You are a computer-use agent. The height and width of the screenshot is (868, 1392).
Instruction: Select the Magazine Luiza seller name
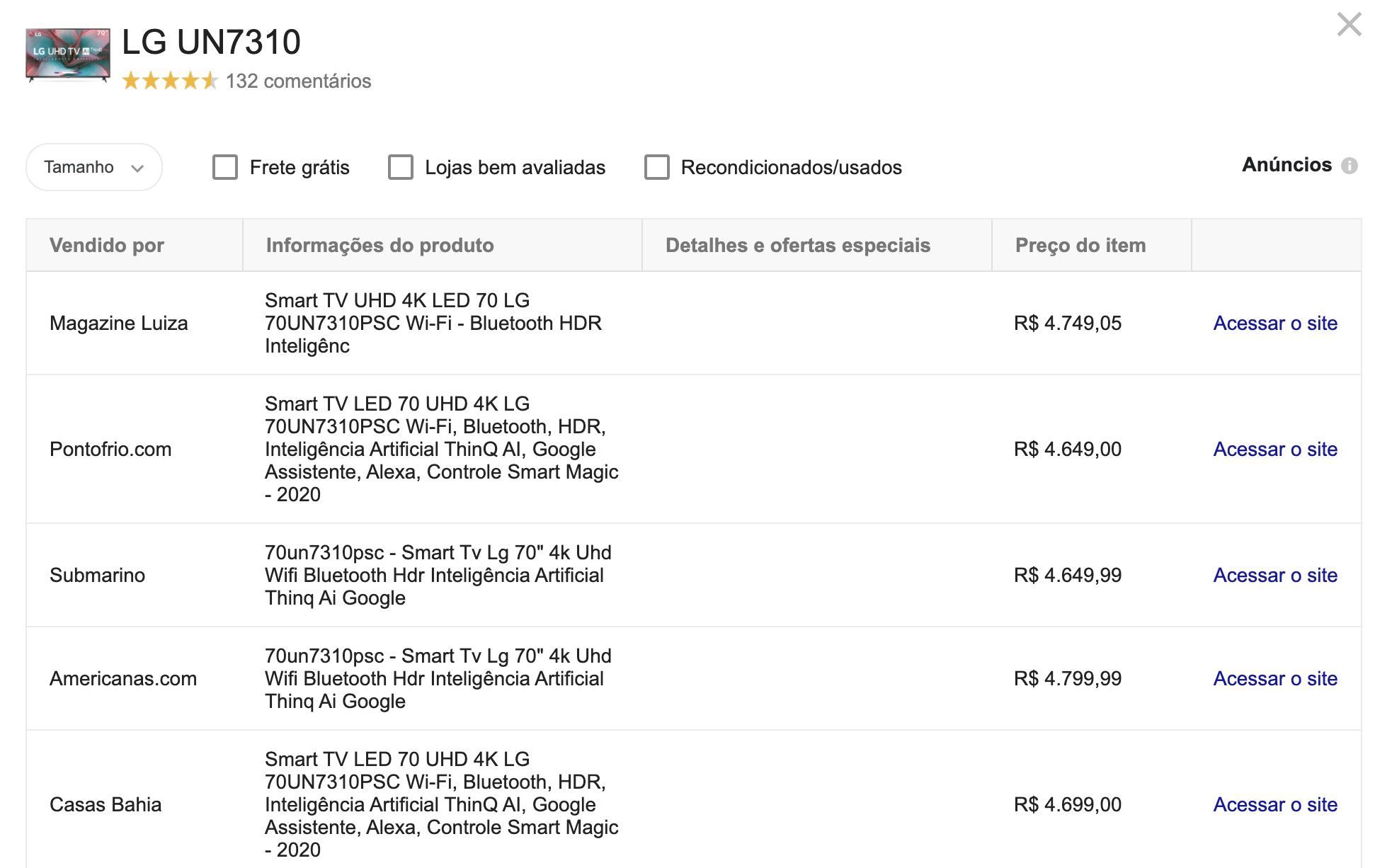[x=119, y=323]
